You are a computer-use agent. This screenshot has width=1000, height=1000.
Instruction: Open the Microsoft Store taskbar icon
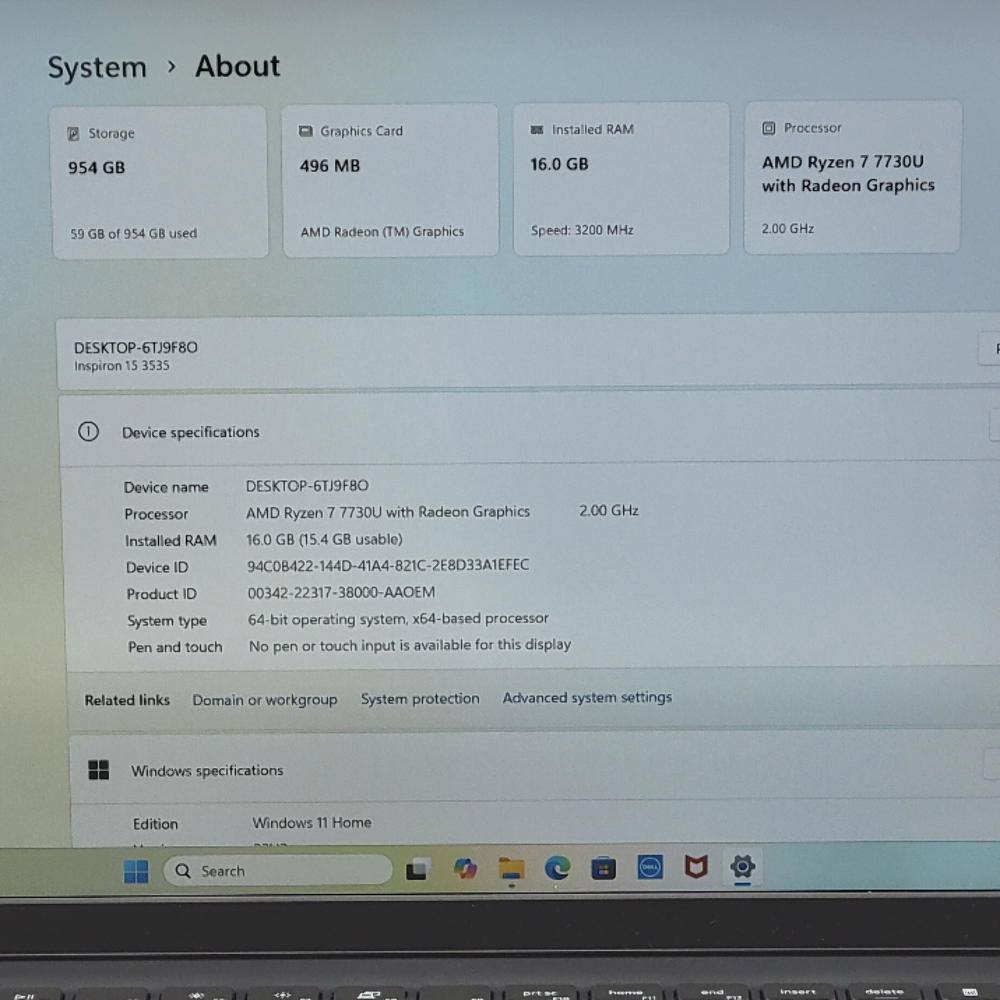(x=603, y=868)
